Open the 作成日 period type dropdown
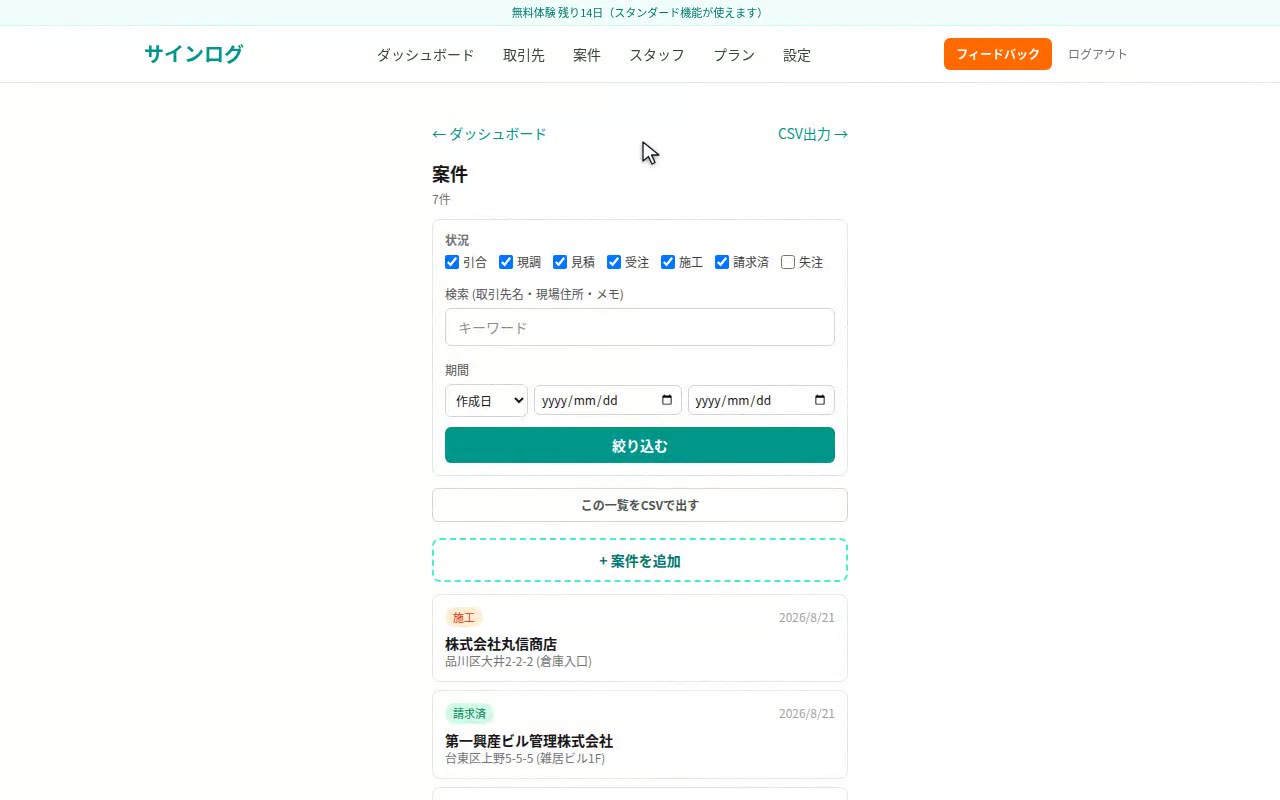 tap(486, 400)
